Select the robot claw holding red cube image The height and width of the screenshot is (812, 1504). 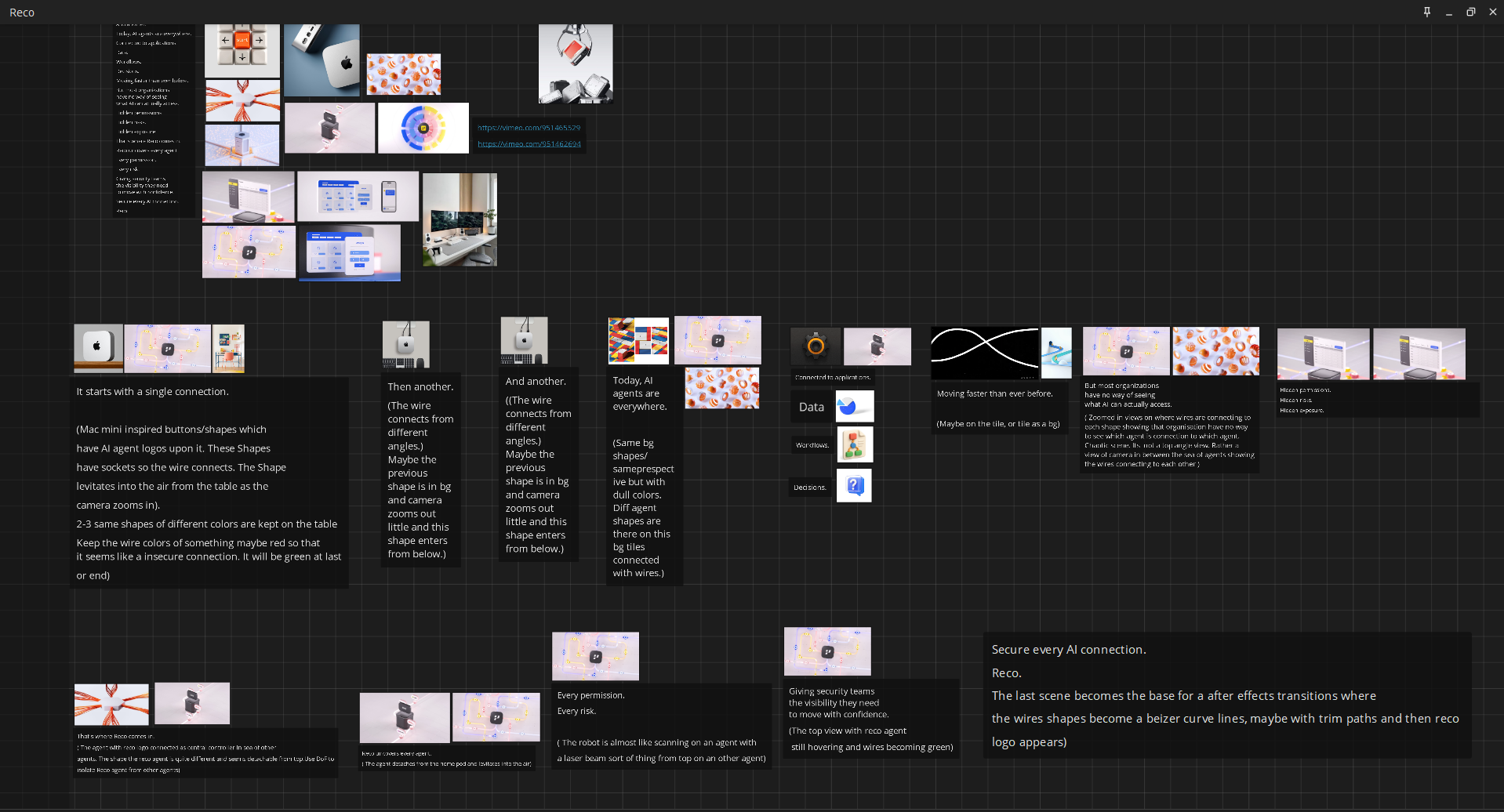576,63
